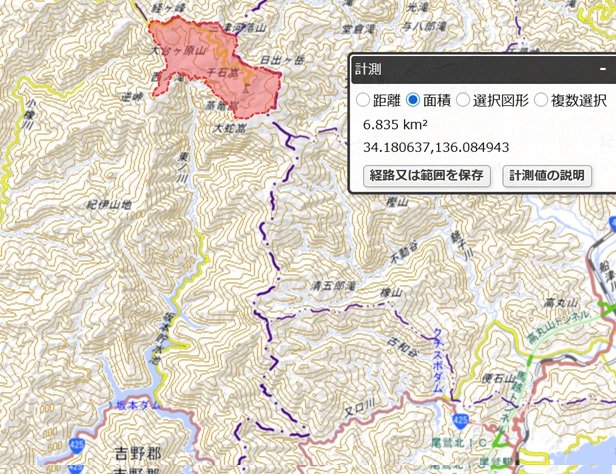The image size is (616, 474).
Task: Click the route 425 shield near 坂本ダム
Action: click(77, 446)
